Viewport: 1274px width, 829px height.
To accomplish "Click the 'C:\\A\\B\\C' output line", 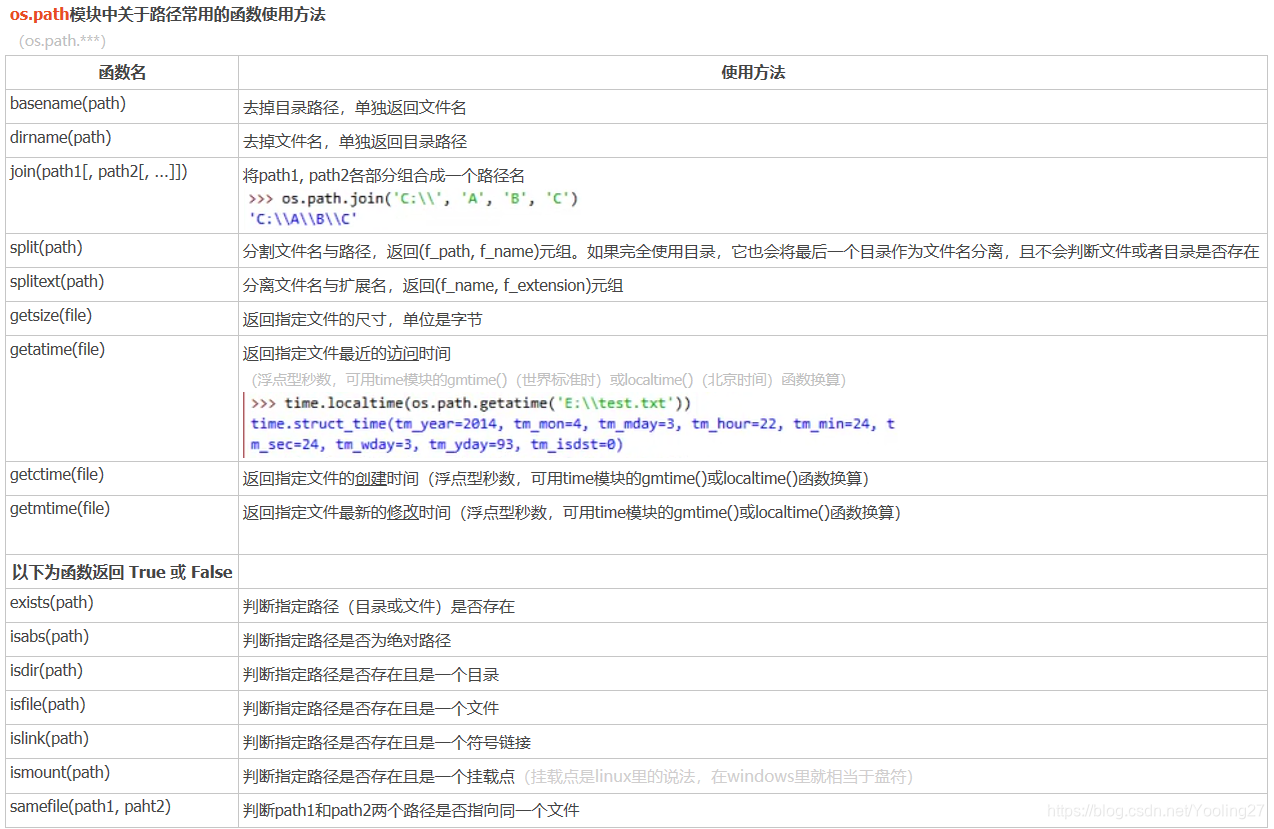I will click(x=303, y=218).
